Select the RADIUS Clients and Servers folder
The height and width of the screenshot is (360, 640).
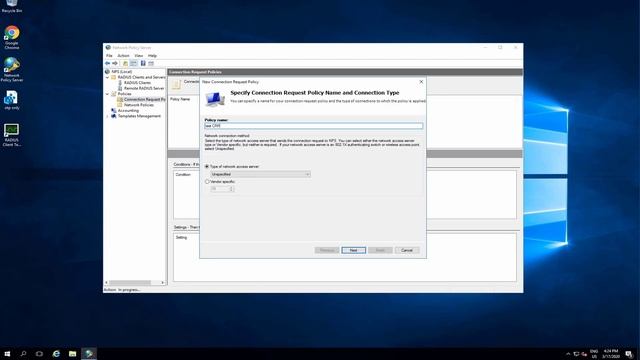[x=142, y=77]
